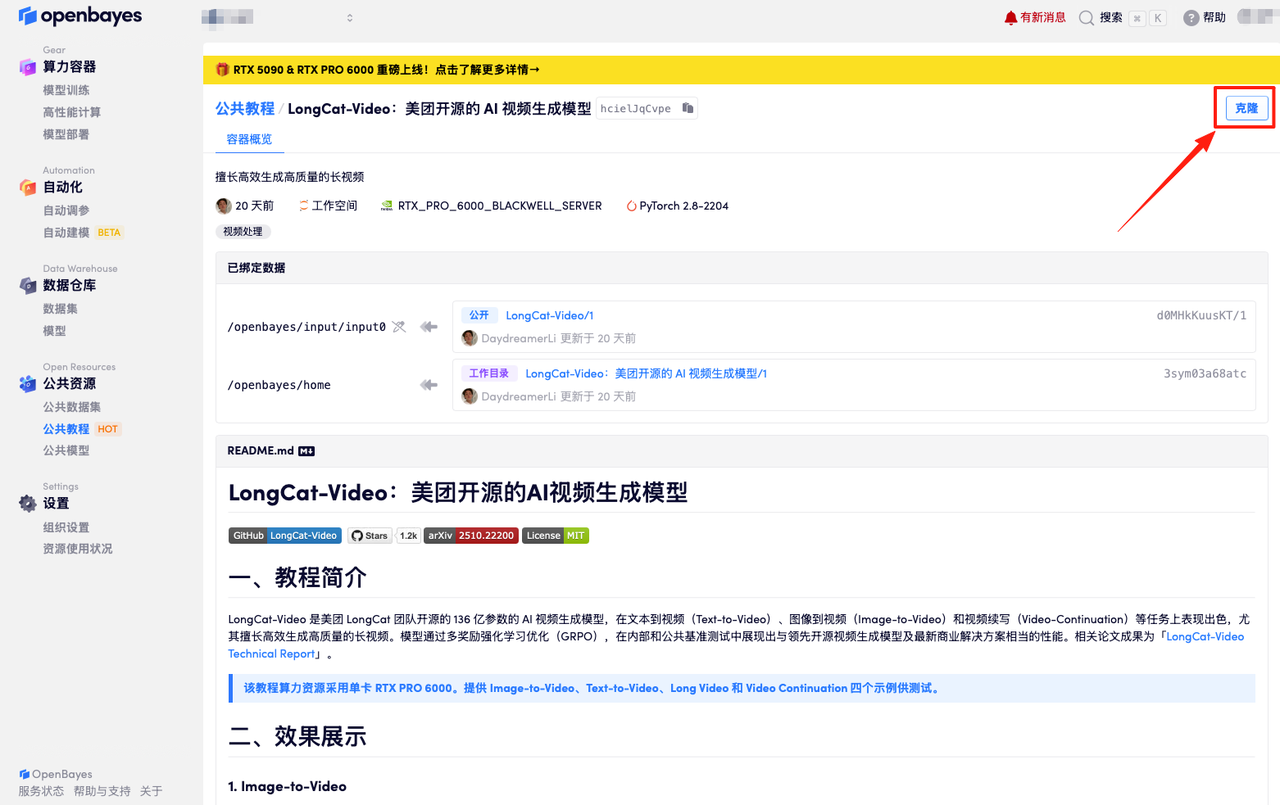Click the unbind icon beside /openbayes/input/input0
The height and width of the screenshot is (805, 1280).
[399, 327]
